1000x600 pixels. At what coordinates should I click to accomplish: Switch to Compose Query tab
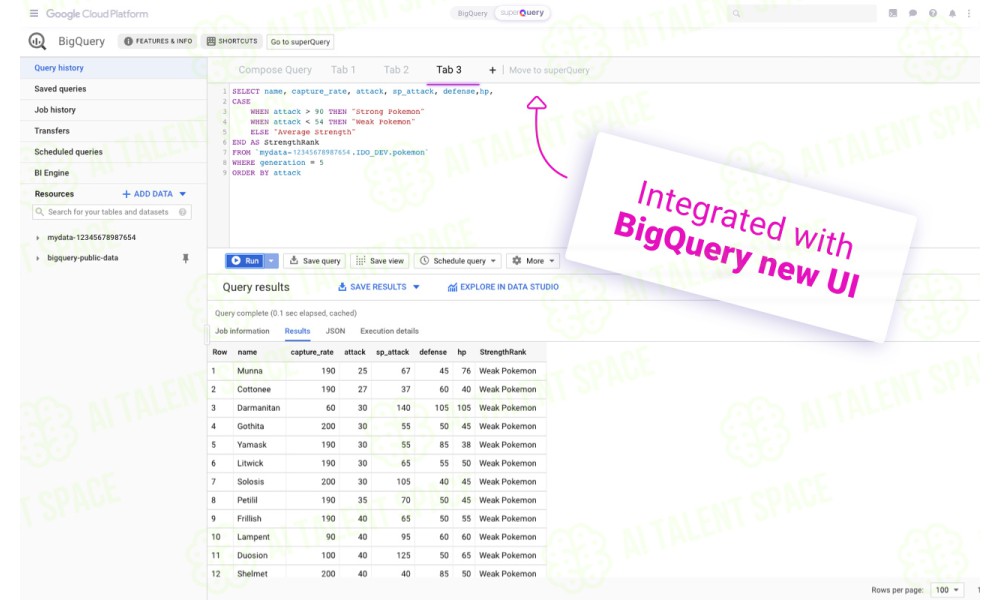pyautogui.click(x=275, y=70)
